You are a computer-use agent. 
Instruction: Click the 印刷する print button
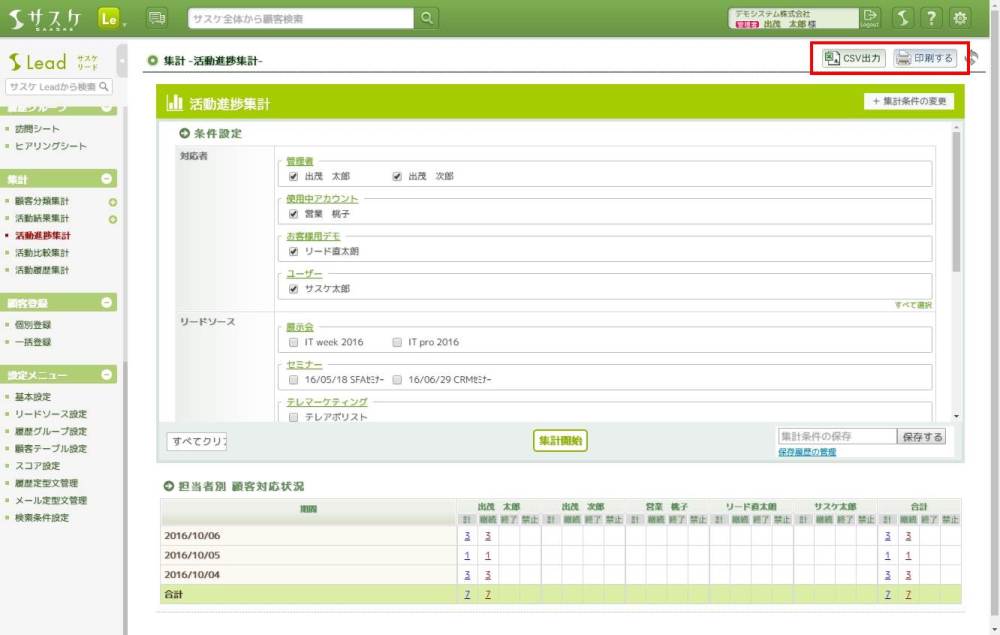[924, 59]
